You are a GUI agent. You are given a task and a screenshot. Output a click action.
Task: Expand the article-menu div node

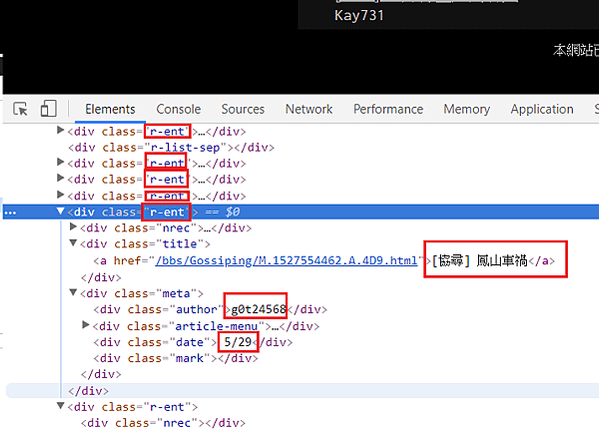[x=86, y=325]
